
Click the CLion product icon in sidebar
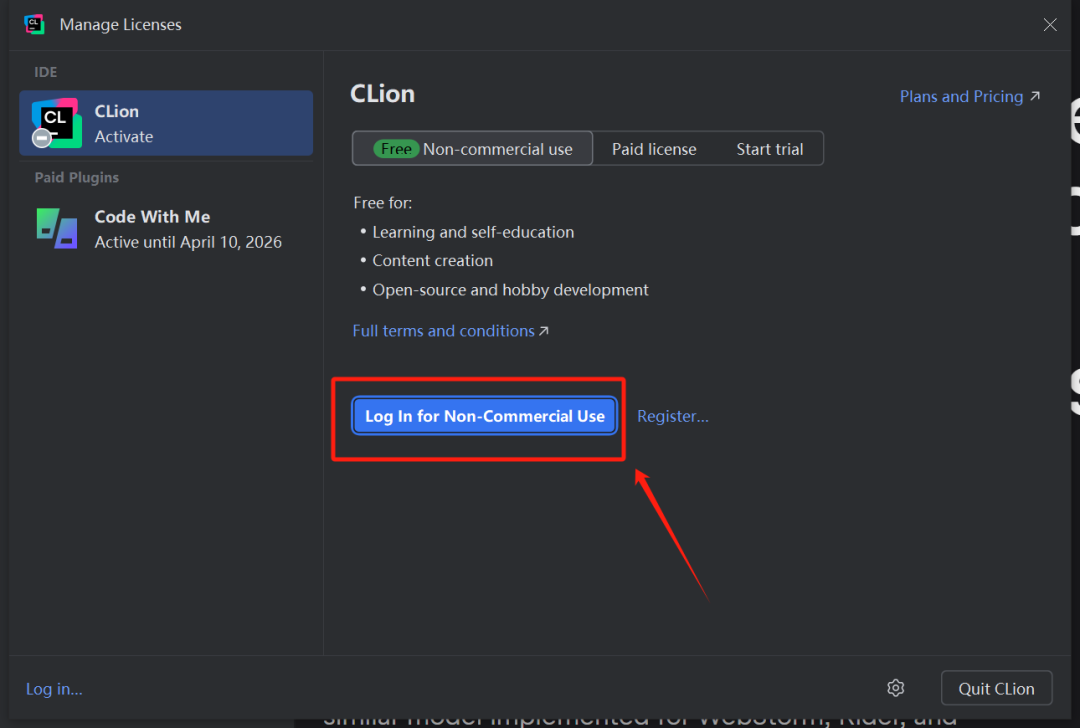coord(56,123)
